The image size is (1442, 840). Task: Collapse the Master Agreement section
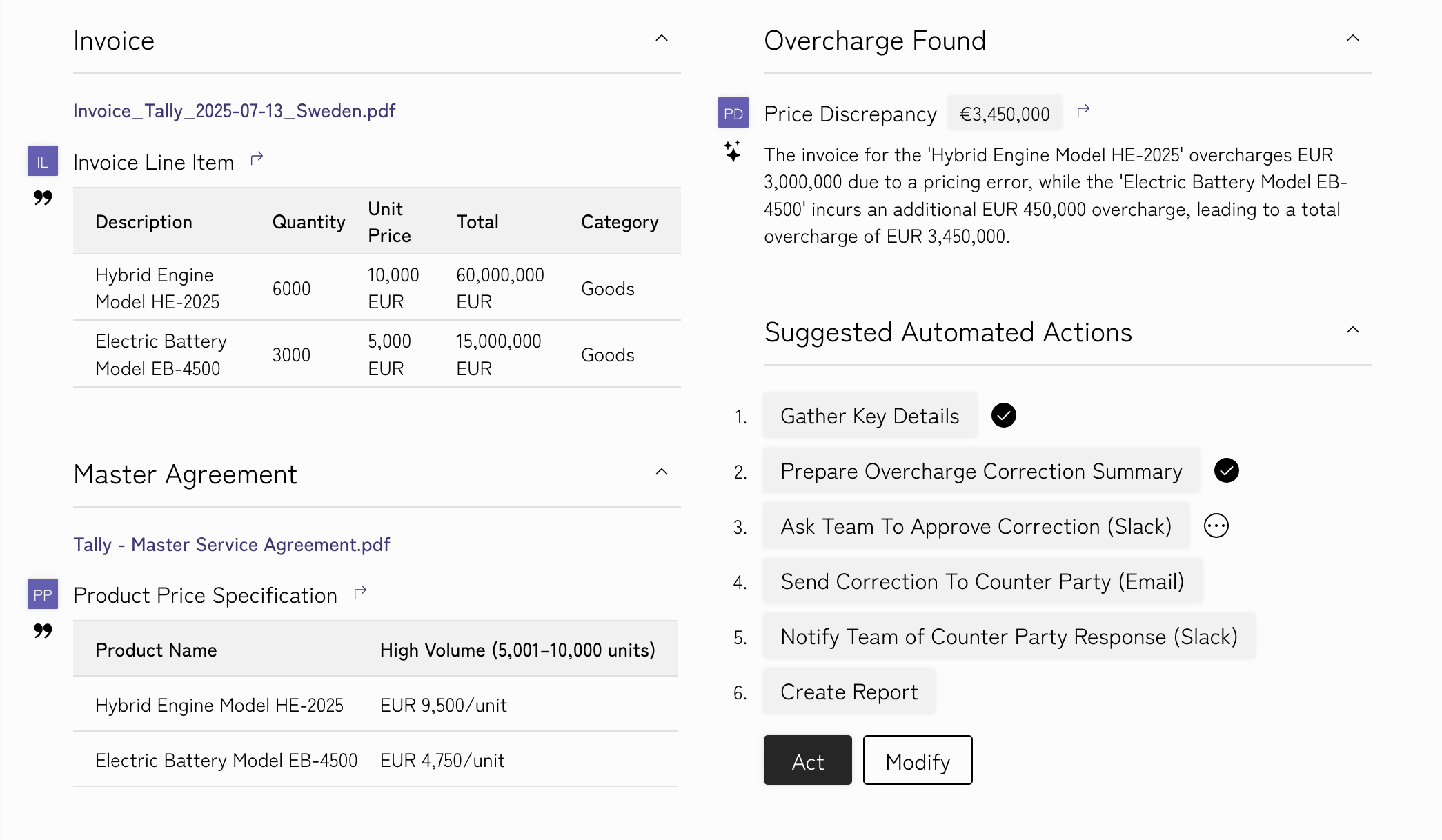point(661,472)
